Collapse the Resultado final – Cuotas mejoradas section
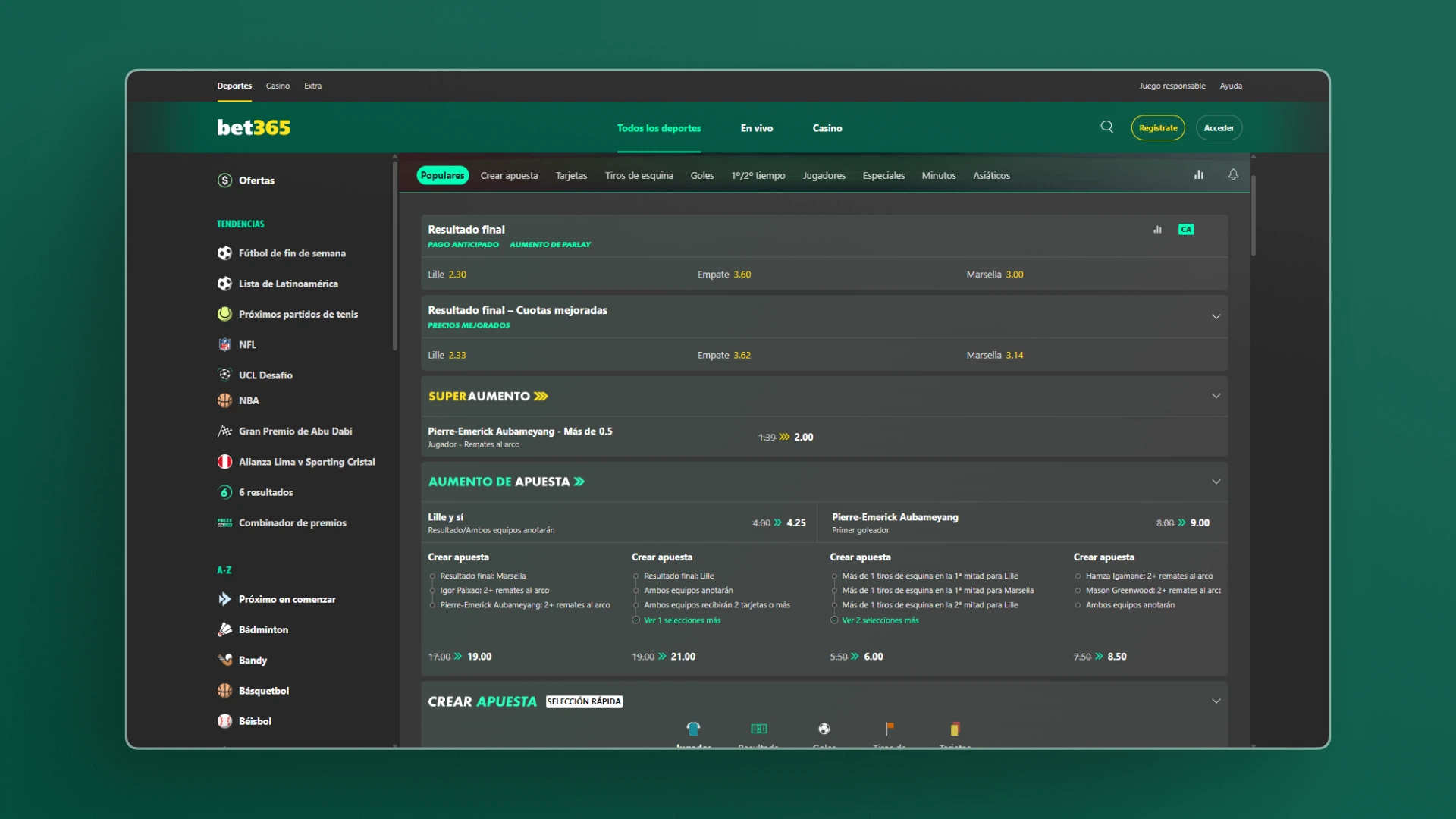The width and height of the screenshot is (1456, 819). point(1216,316)
